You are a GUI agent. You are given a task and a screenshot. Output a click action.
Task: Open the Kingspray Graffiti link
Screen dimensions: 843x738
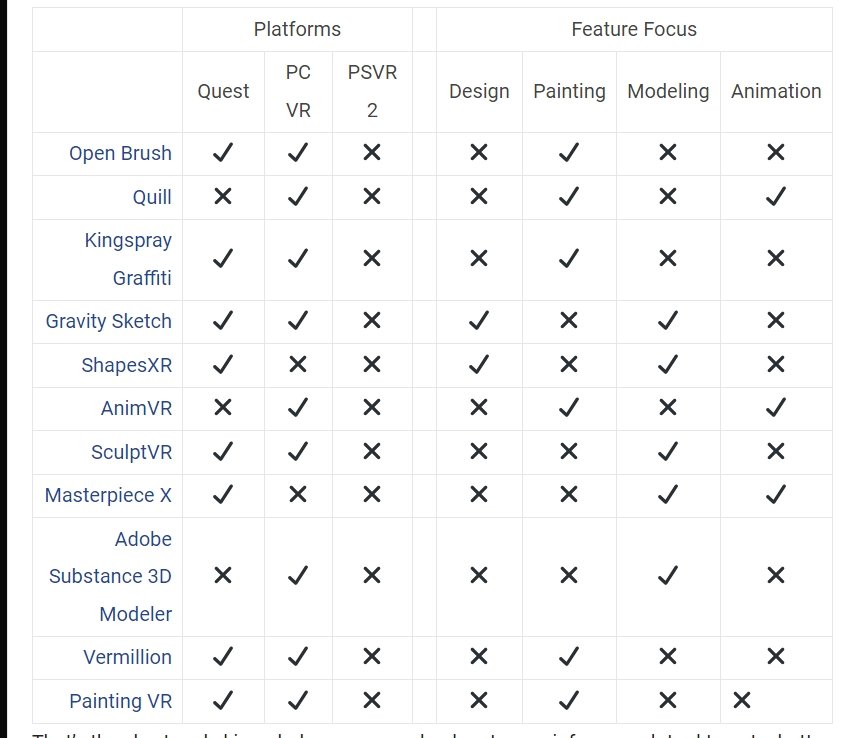pyautogui.click(x=128, y=259)
